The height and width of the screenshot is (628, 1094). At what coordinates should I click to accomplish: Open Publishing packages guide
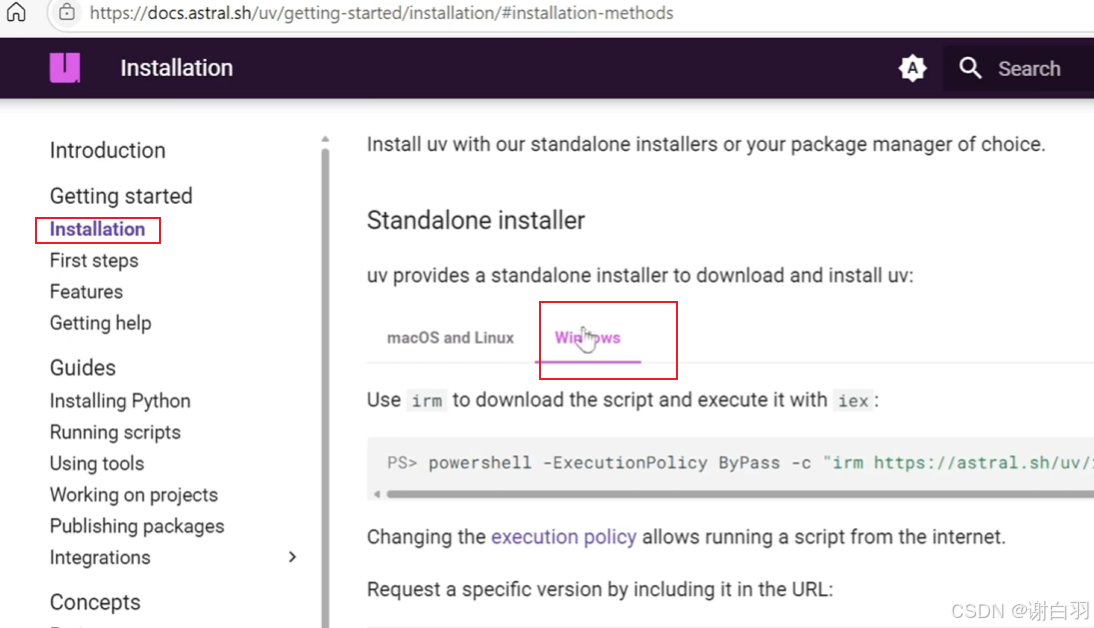click(x=137, y=526)
